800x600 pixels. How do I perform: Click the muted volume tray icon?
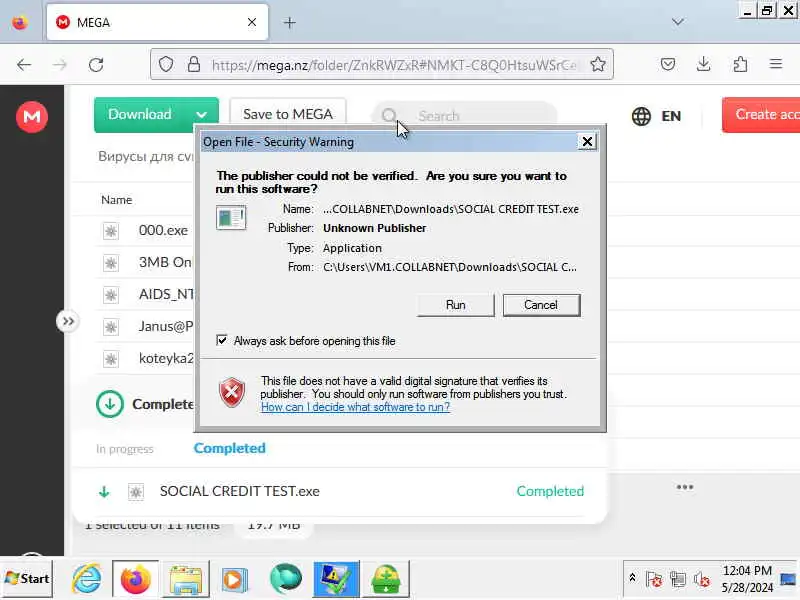pos(702,579)
